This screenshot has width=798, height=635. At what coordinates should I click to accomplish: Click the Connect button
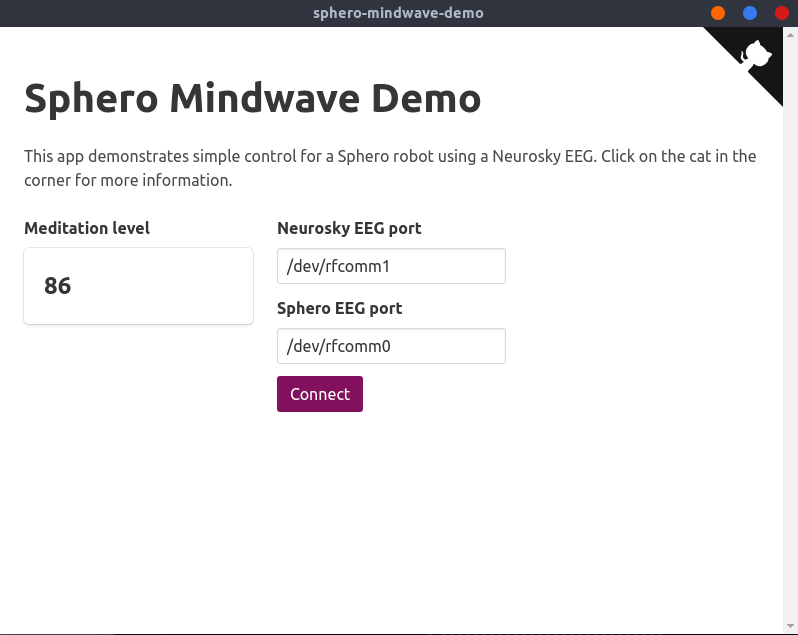pyautogui.click(x=320, y=394)
